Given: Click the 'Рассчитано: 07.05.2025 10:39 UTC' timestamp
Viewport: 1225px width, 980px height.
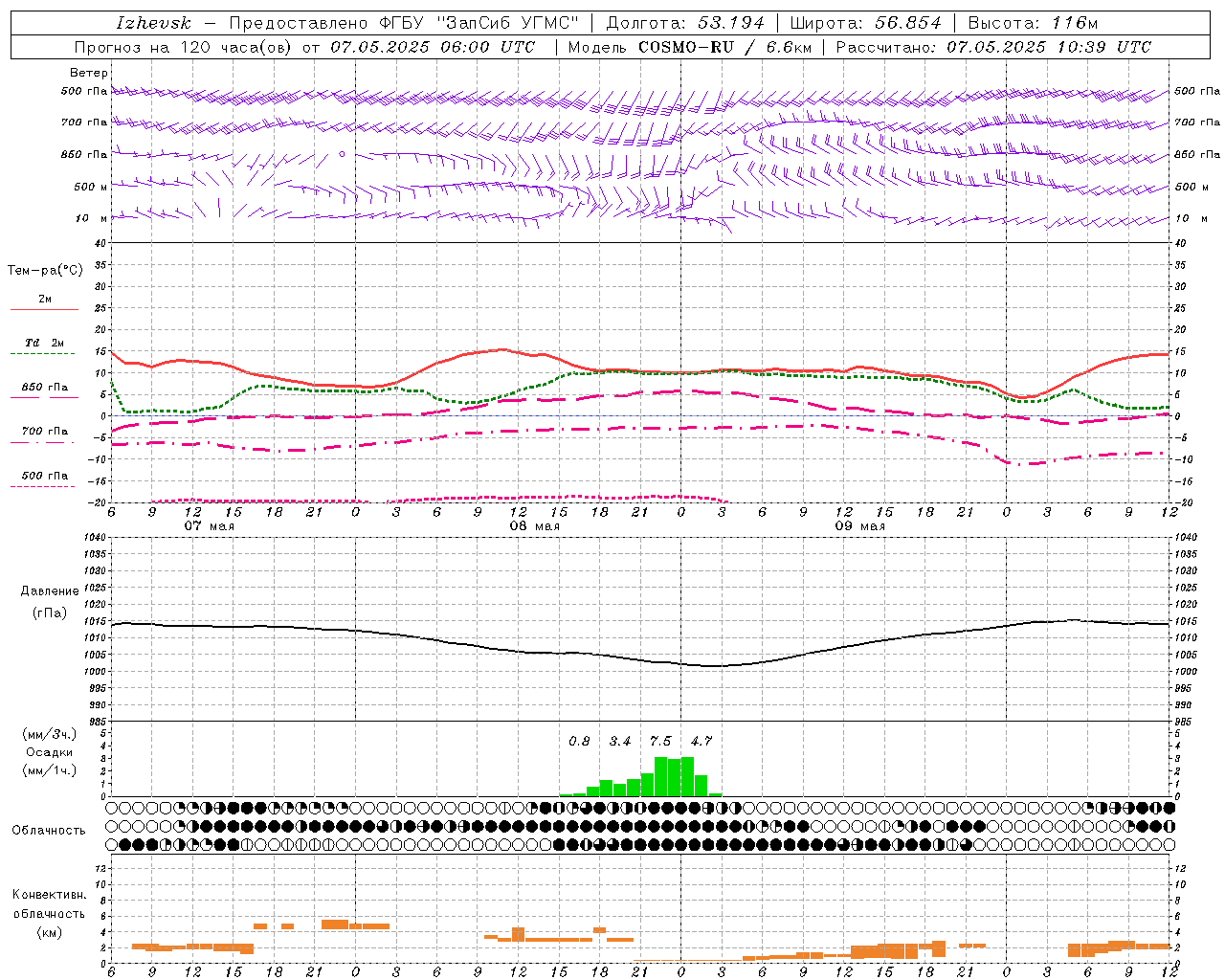Looking at the screenshot, I should [993, 47].
